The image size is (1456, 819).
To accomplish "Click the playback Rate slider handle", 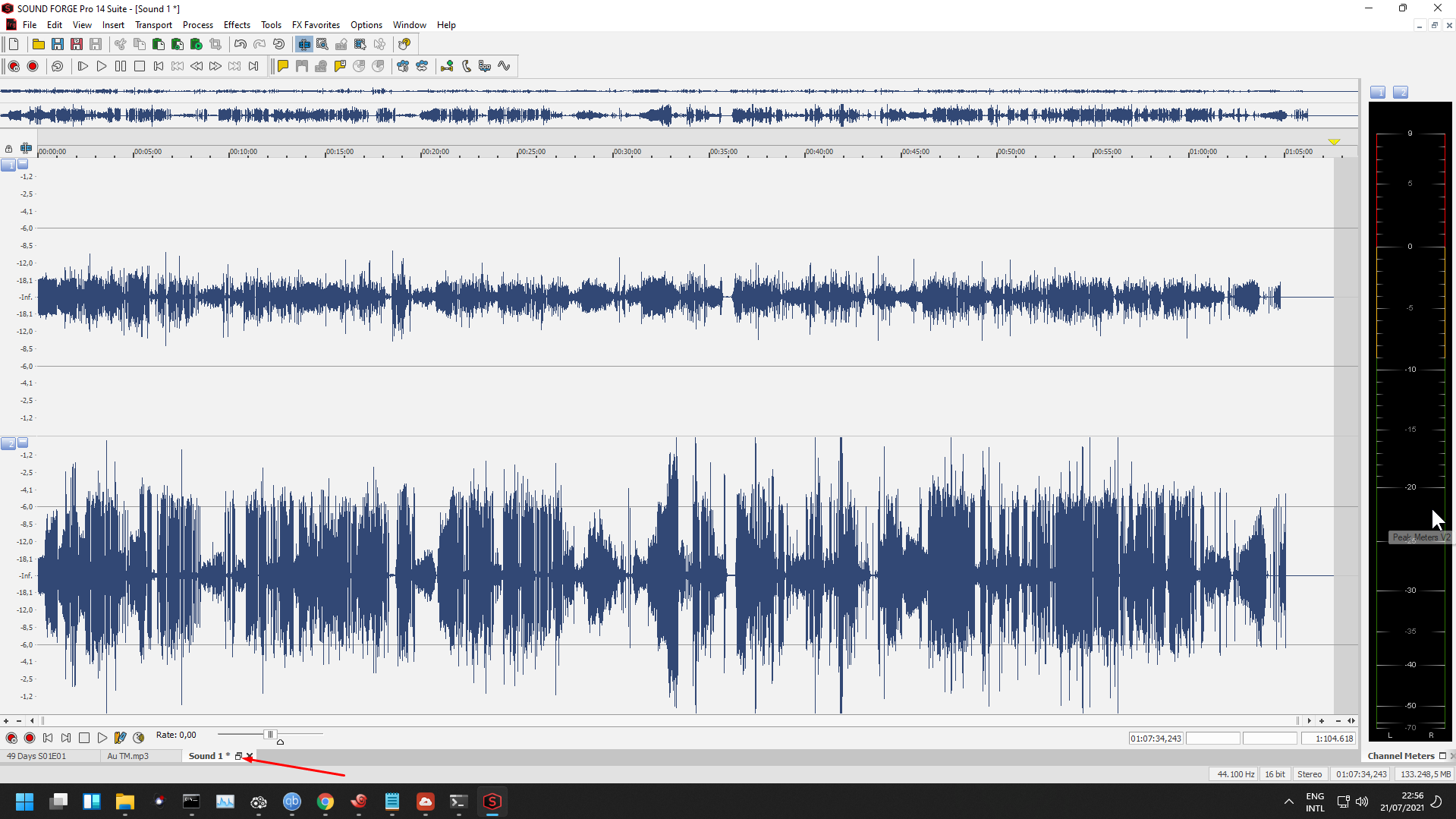I will coord(269,735).
